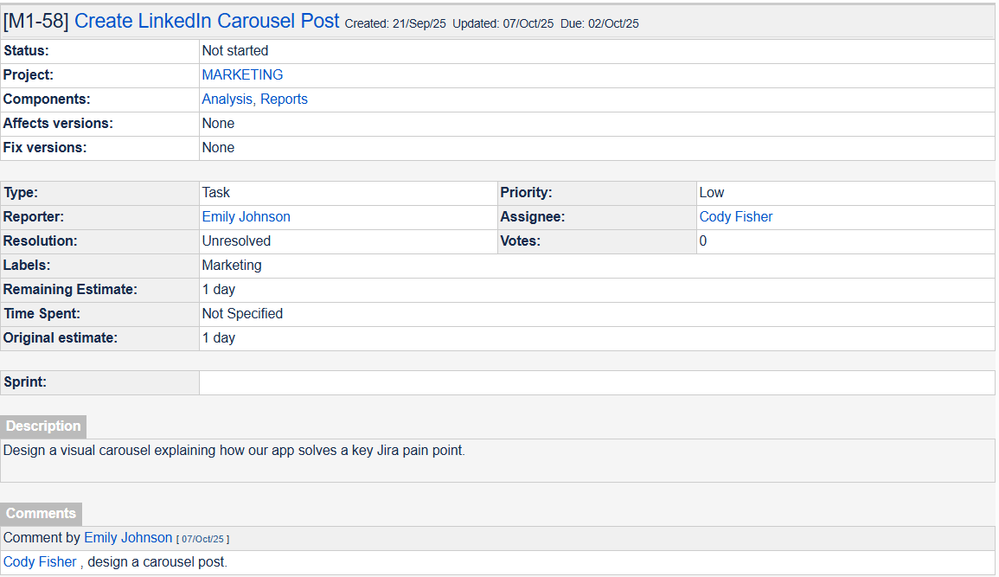The height and width of the screenshot is (577, 999).
Task: Click the Description section header
Action: (x=43, y=426)
